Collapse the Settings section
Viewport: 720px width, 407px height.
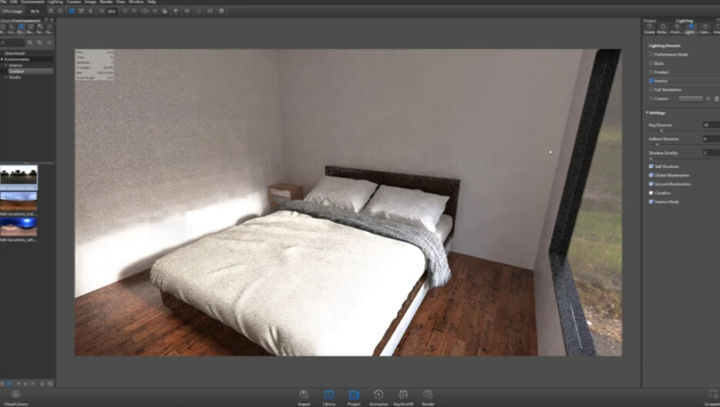click(x=647, y=113)
